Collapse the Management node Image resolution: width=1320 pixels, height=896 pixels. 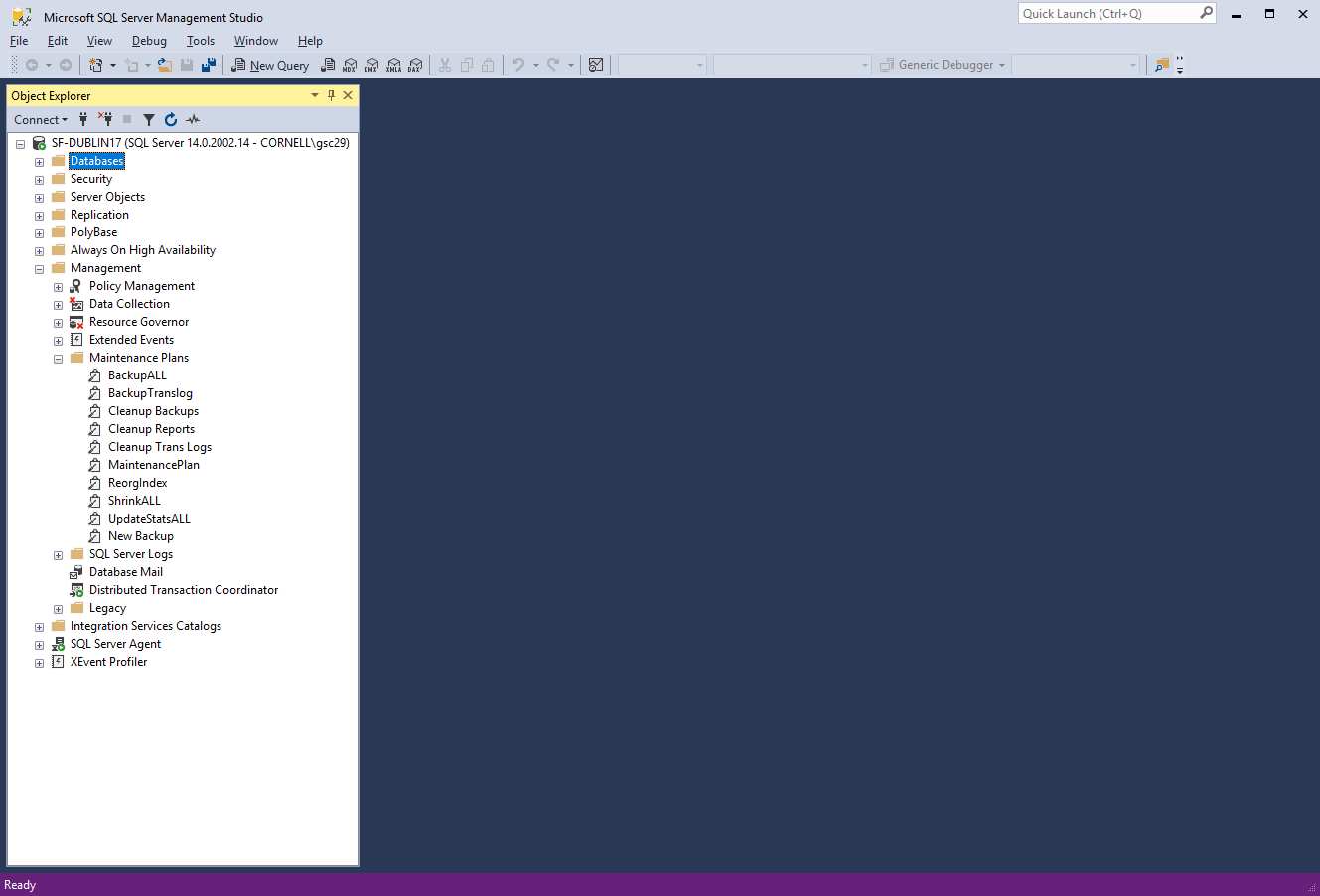39,268
